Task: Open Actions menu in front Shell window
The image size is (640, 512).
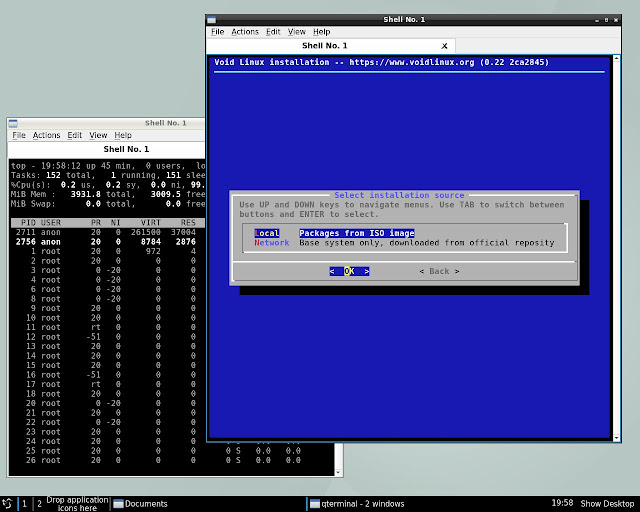Action: [245, 32]
